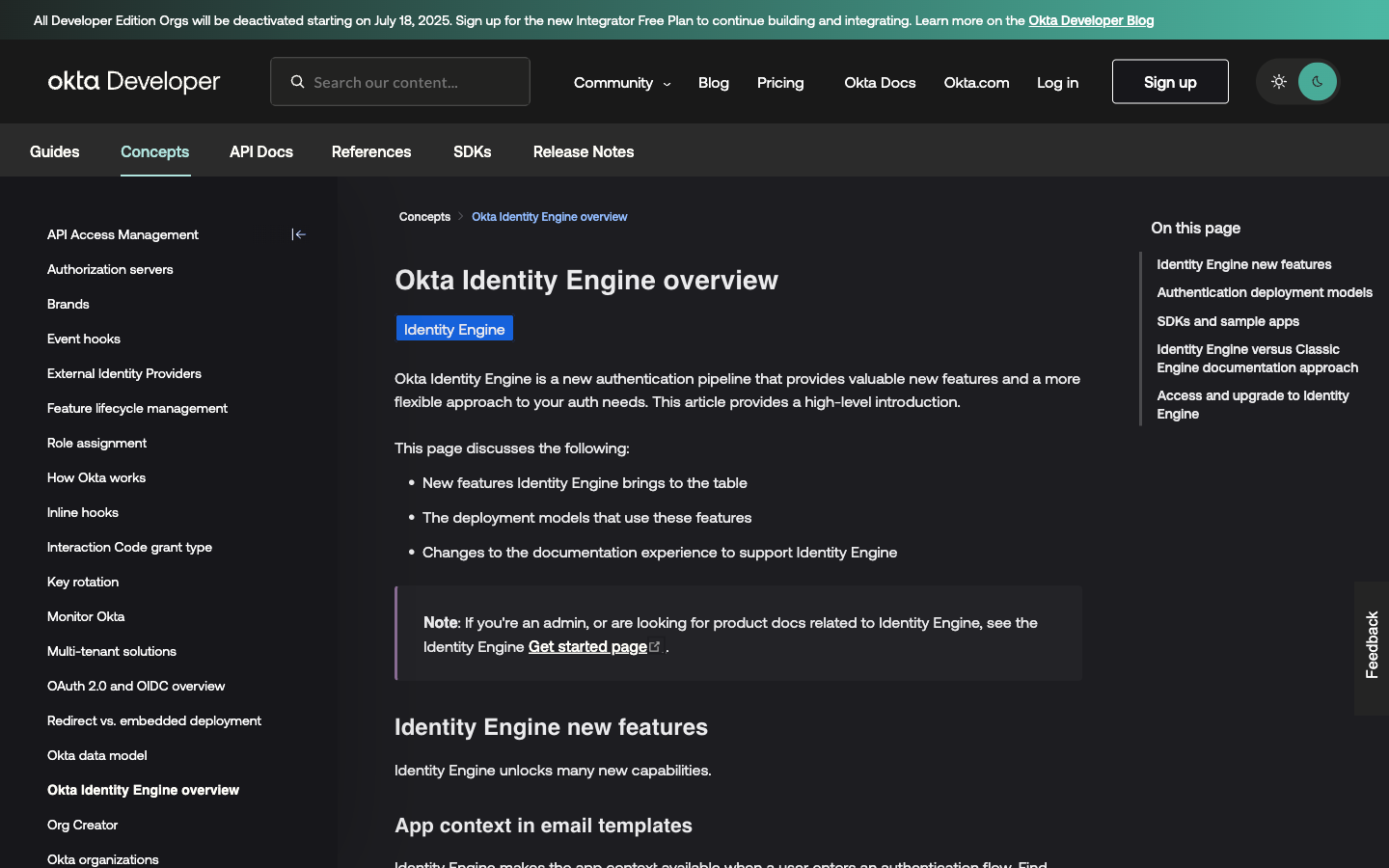Open OAuth 2.0 and OIDC overview item
The width and height of the screenshot is (1389, 868).
[136, 686]
